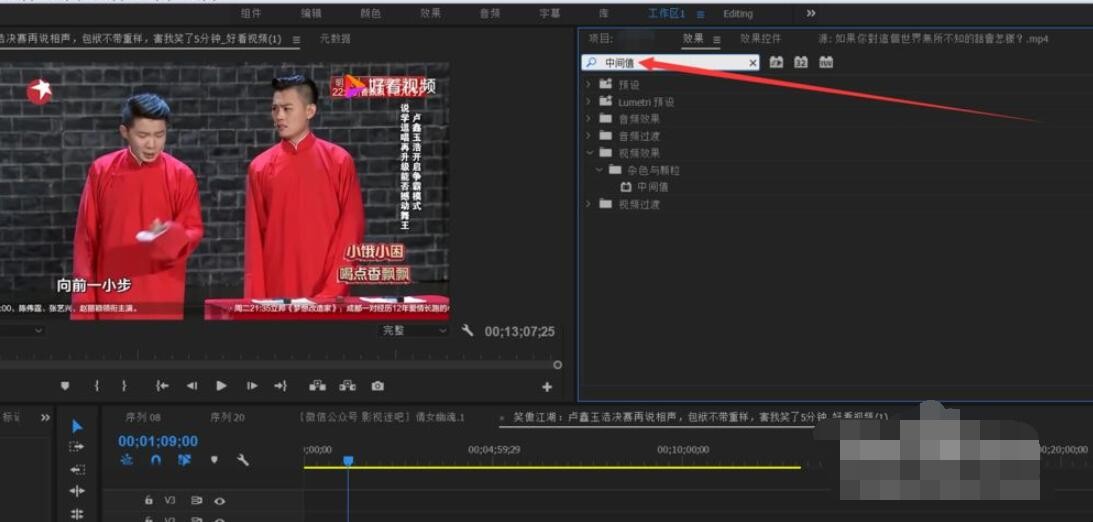Open the button editor plus icon
This screenshot has height=522, width=1093.
pos(547,387)
